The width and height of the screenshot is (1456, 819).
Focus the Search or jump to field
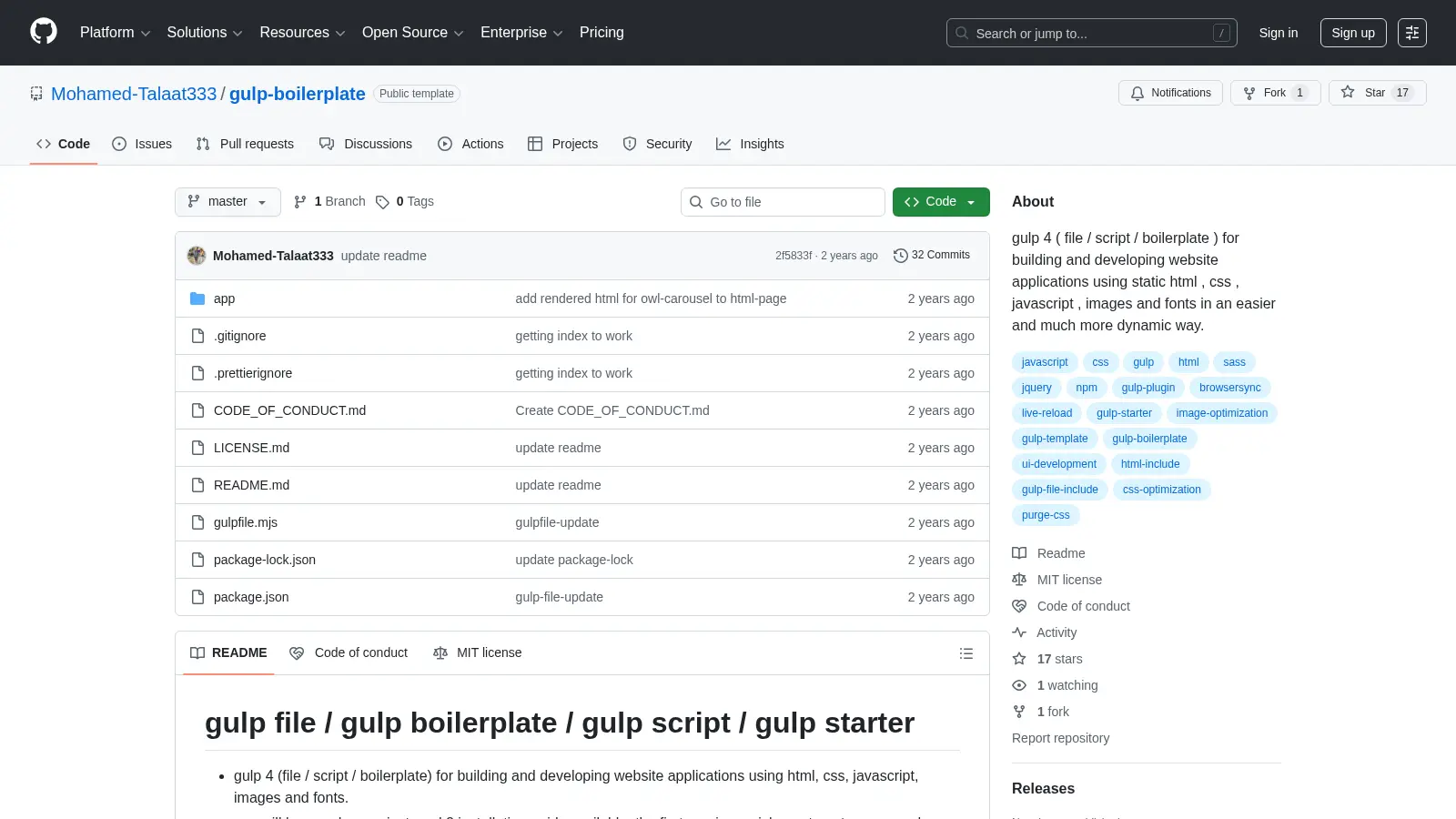1092,33
